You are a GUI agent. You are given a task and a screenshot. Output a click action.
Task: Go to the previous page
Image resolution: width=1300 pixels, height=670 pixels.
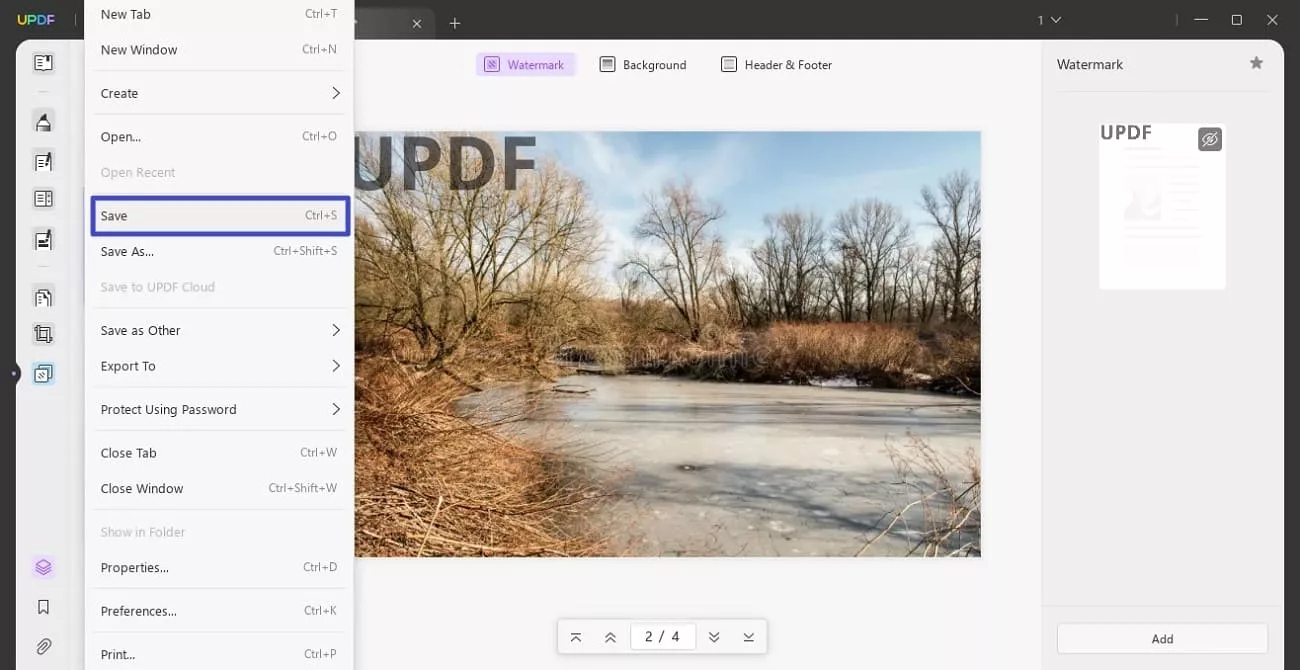pos(610,637)
